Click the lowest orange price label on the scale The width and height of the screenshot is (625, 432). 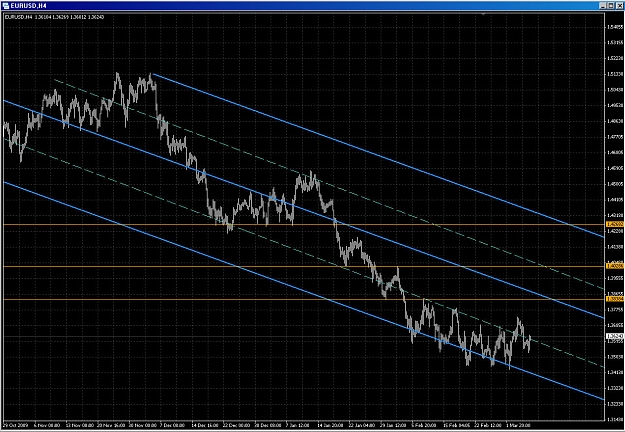614,298
